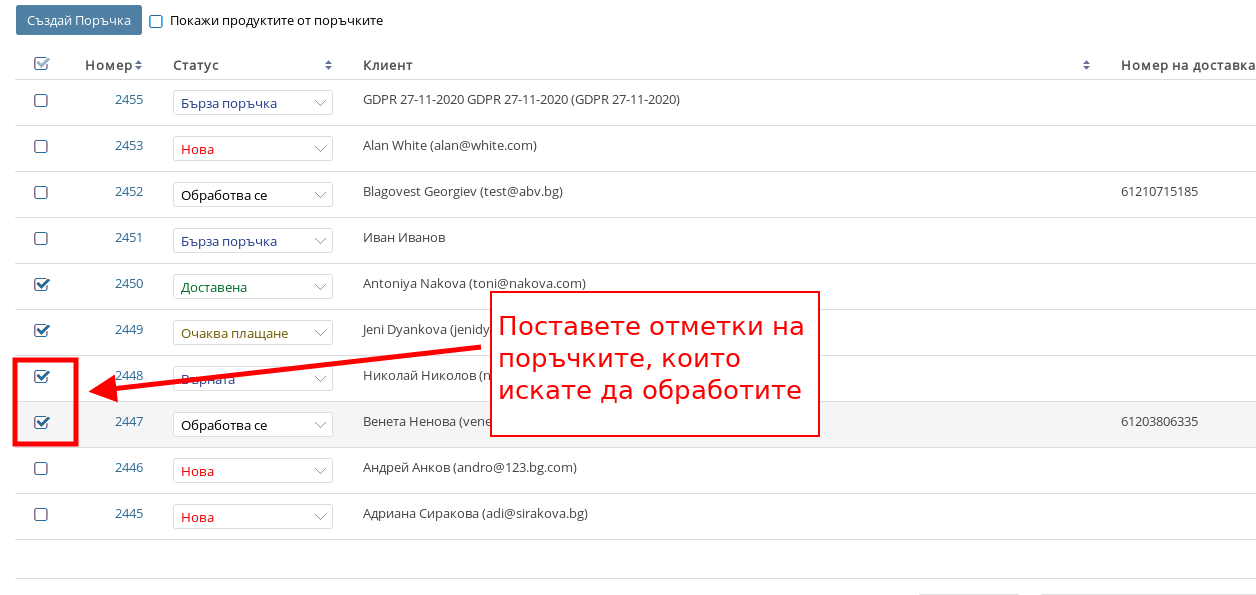1256x595 pixels.
Task: Open Очаква плащане status dropdown
Action: pos(252,333)
